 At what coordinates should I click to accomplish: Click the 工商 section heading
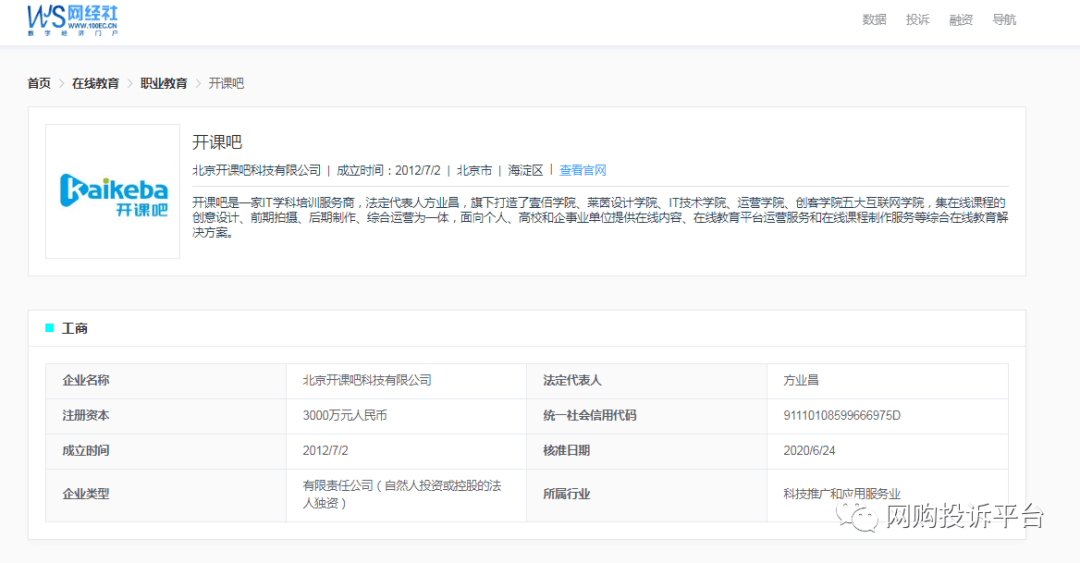[74, 329]
